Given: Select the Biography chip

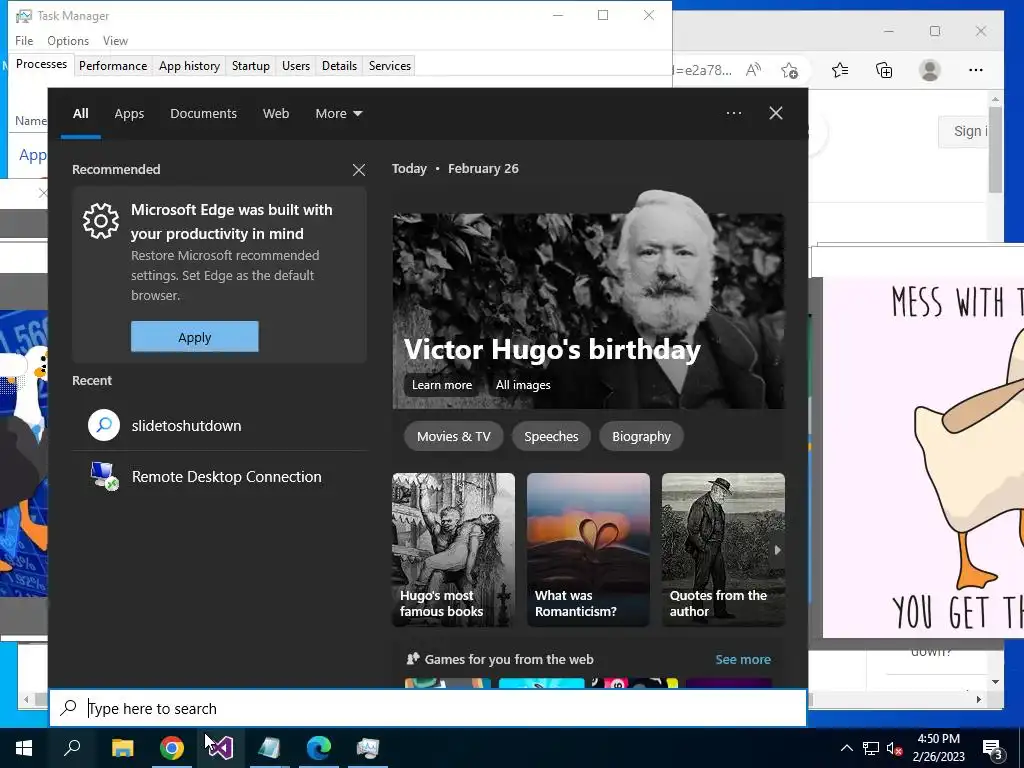Looking at the screenshot, I should pos(641,436).
